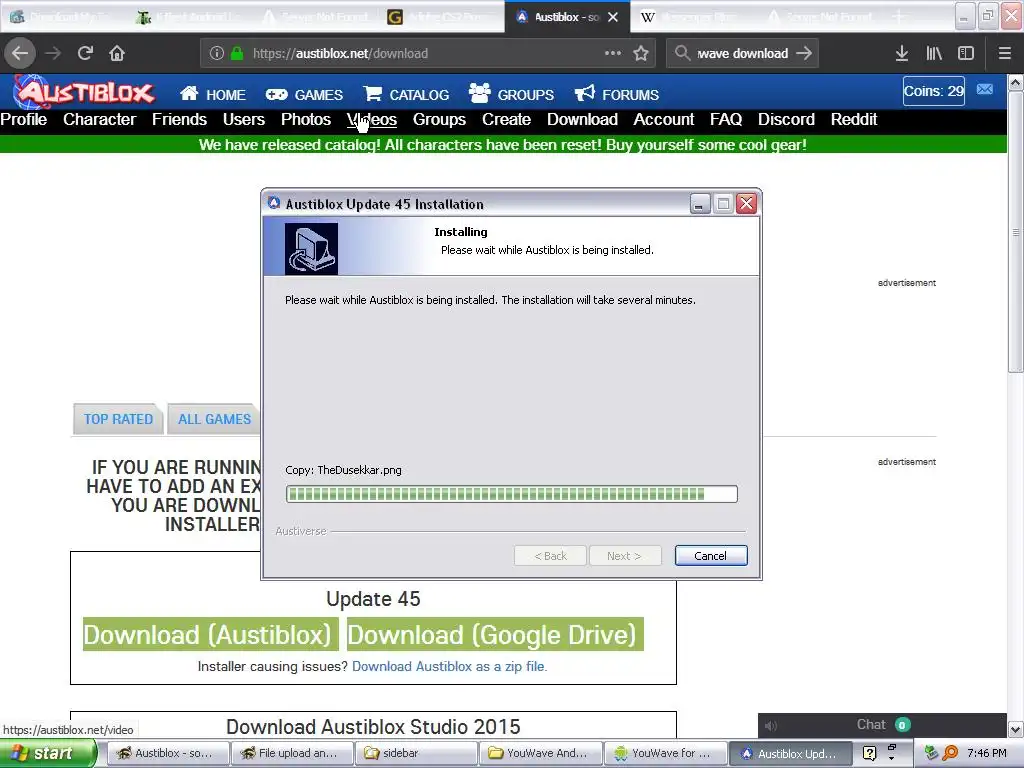The width and height of the screenshot is (1024, 768).
Task: Bookmark this page with the star icon
Action: click(641, 53)
